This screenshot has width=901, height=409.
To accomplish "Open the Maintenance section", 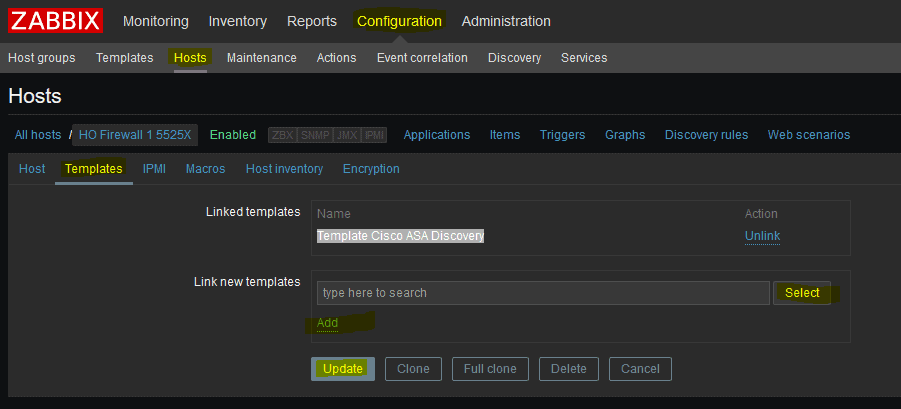I will pyautogui.click(x=261, y=58).
